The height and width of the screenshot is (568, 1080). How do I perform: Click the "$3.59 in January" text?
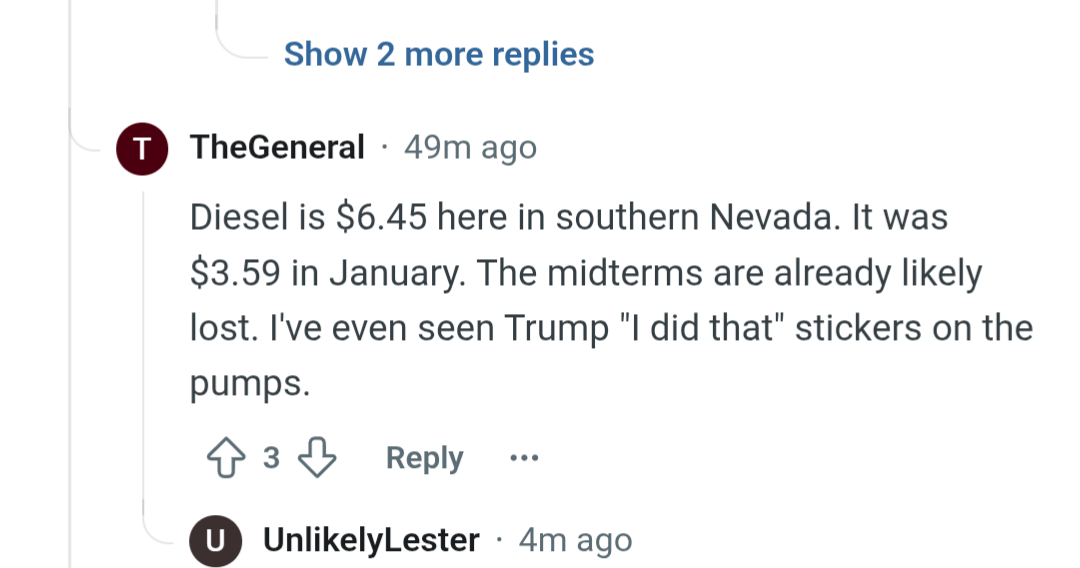[x=330, y=273]
